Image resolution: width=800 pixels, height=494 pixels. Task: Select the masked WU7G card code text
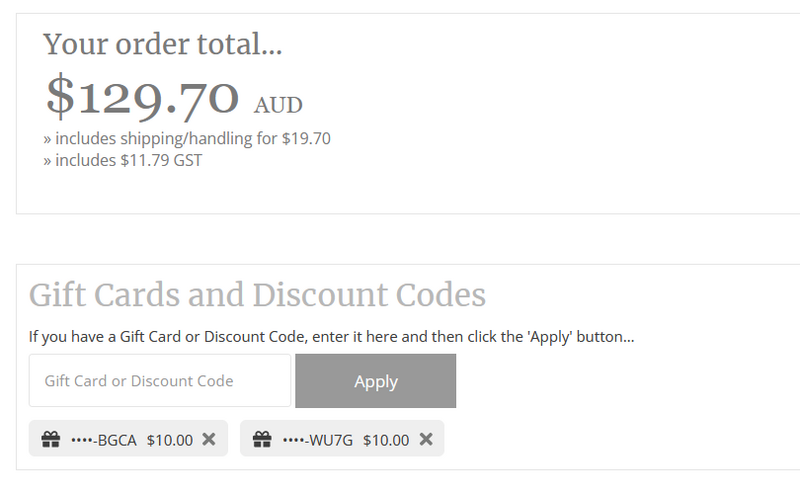click(318, 439)
